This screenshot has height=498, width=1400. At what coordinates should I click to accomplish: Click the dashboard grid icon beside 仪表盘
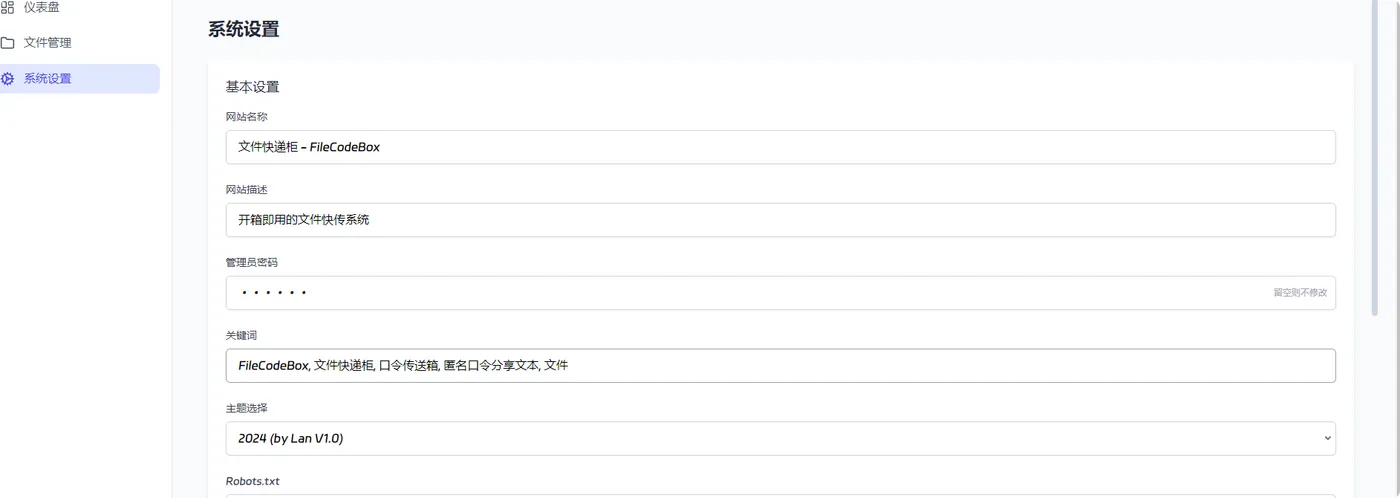7,7
